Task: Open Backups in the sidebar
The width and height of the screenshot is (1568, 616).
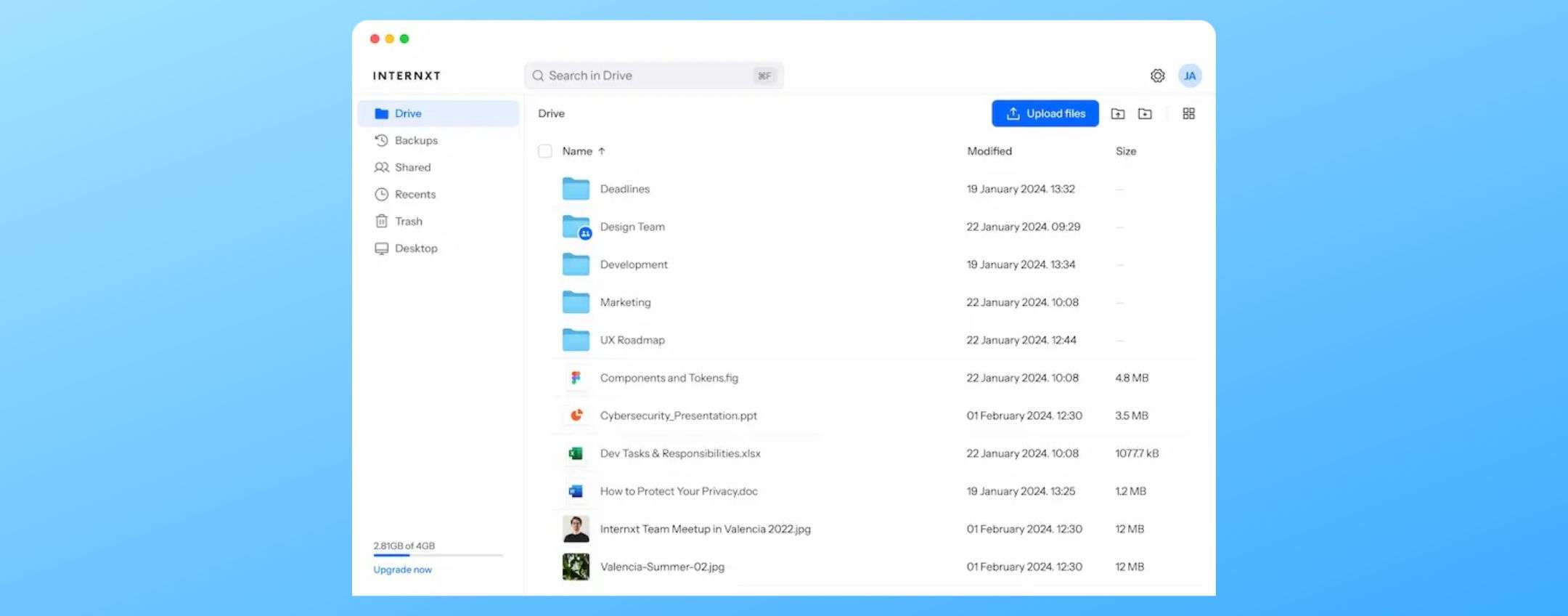Action: pos(416,140)
